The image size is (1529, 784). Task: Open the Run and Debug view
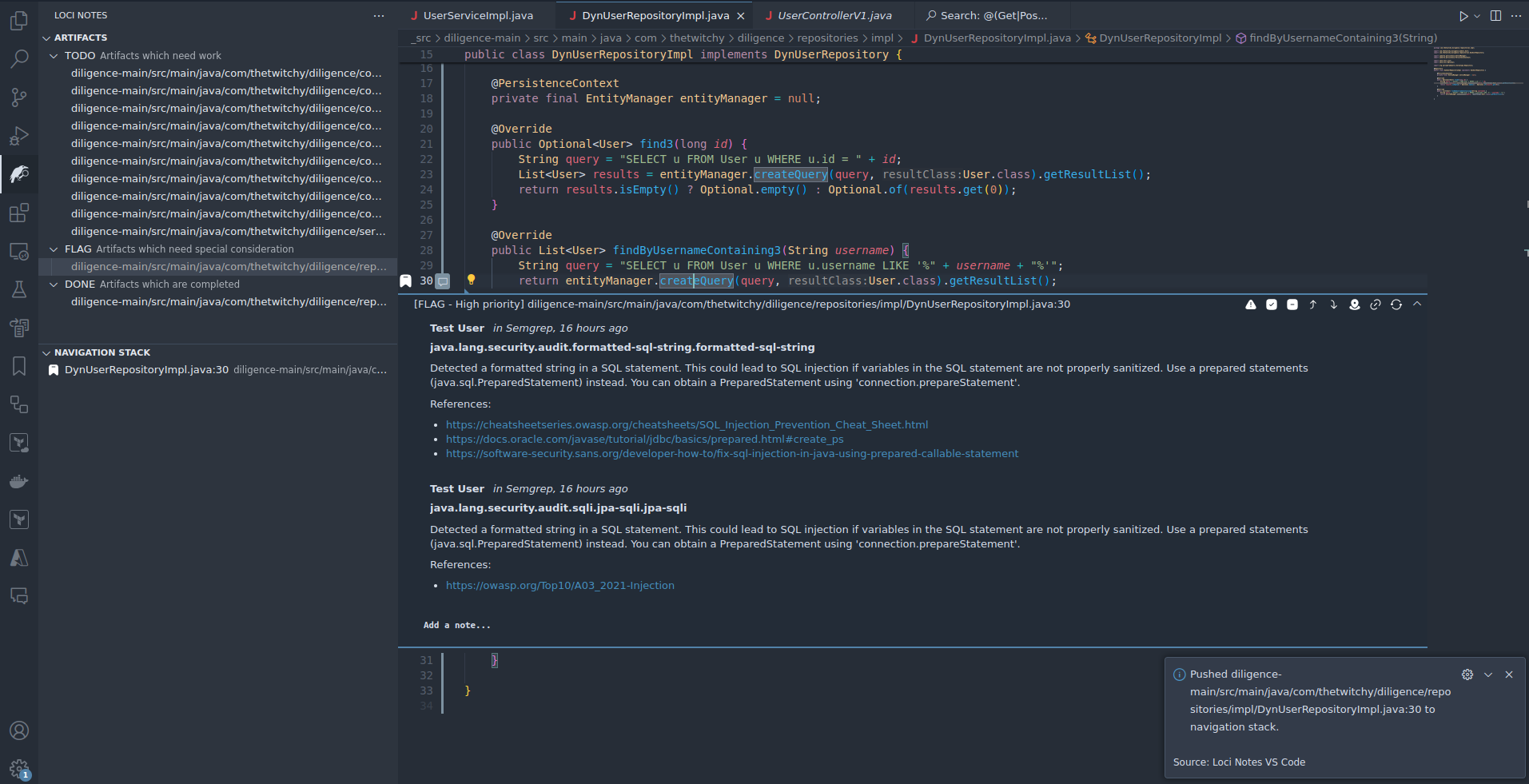coord(19,136)
